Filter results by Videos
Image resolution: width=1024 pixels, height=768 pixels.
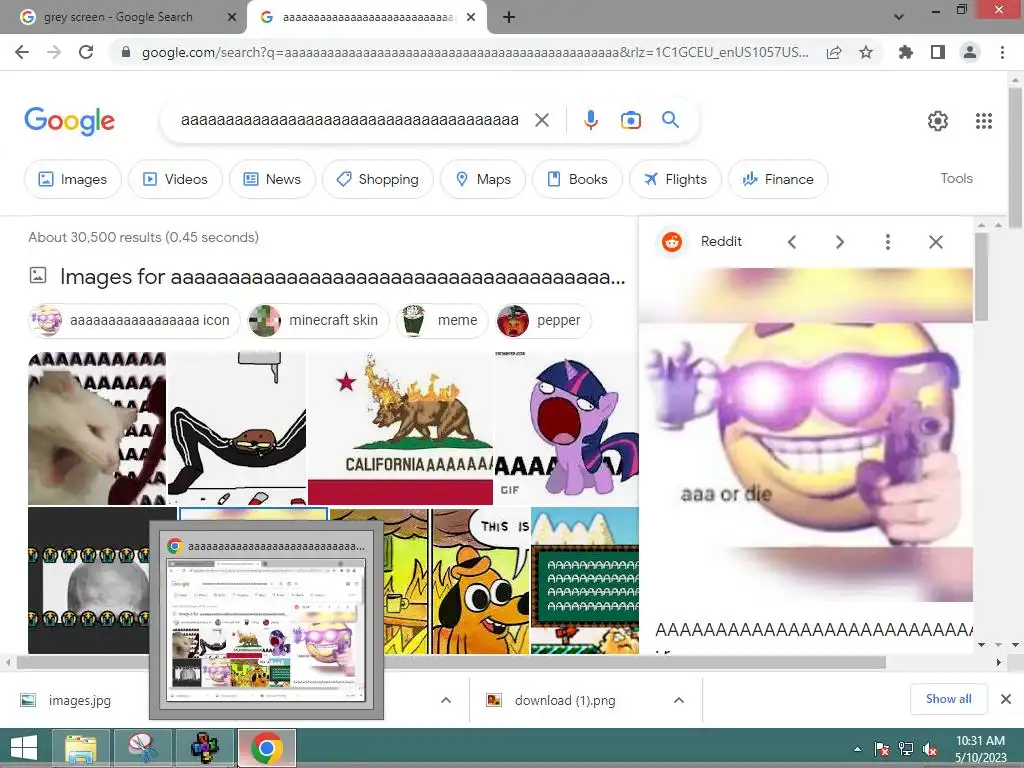pyautogui.click(x=175, y=179)
